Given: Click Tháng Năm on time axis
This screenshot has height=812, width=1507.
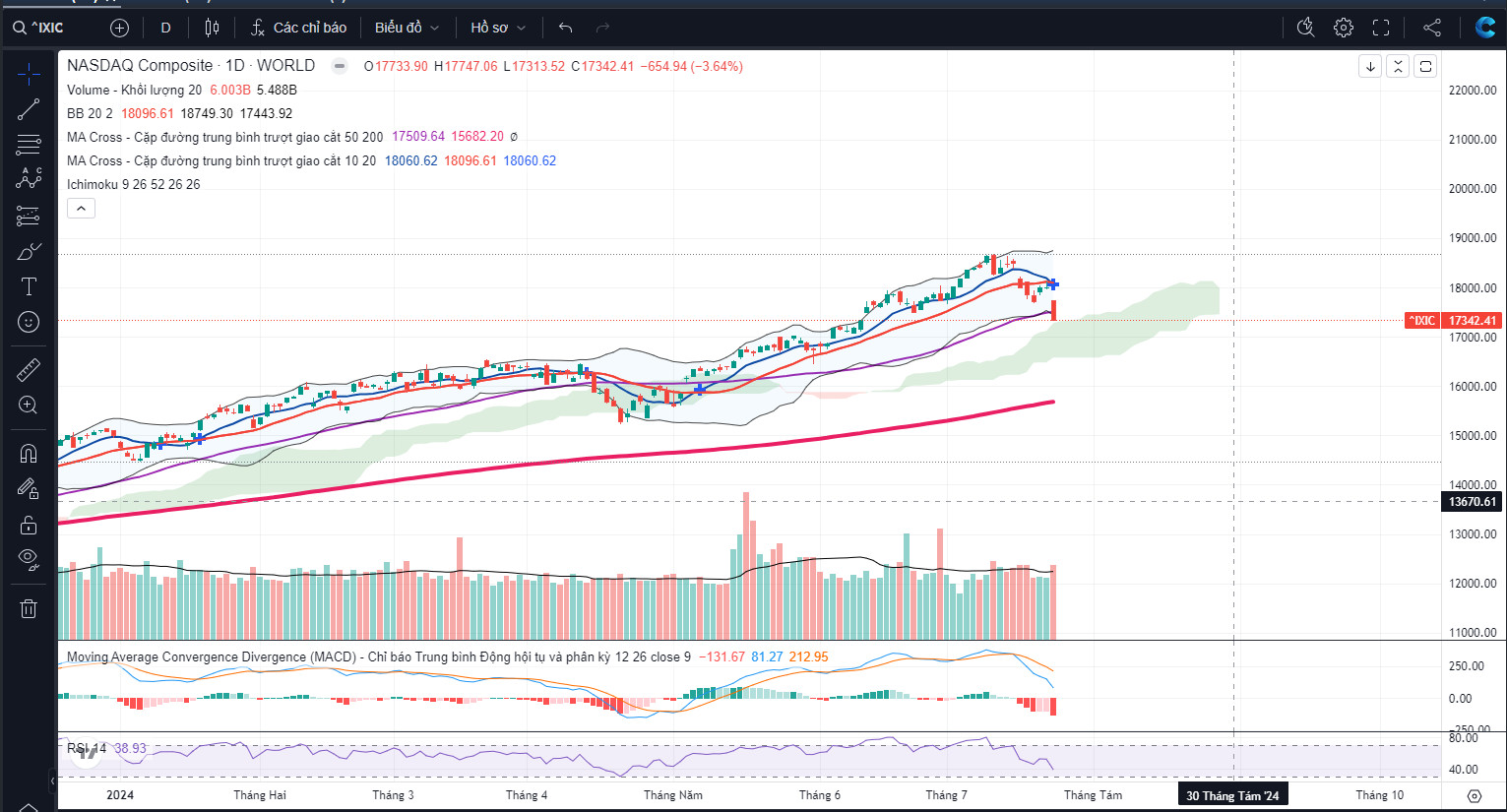Looking at the screenshot, I should [673, 795].
